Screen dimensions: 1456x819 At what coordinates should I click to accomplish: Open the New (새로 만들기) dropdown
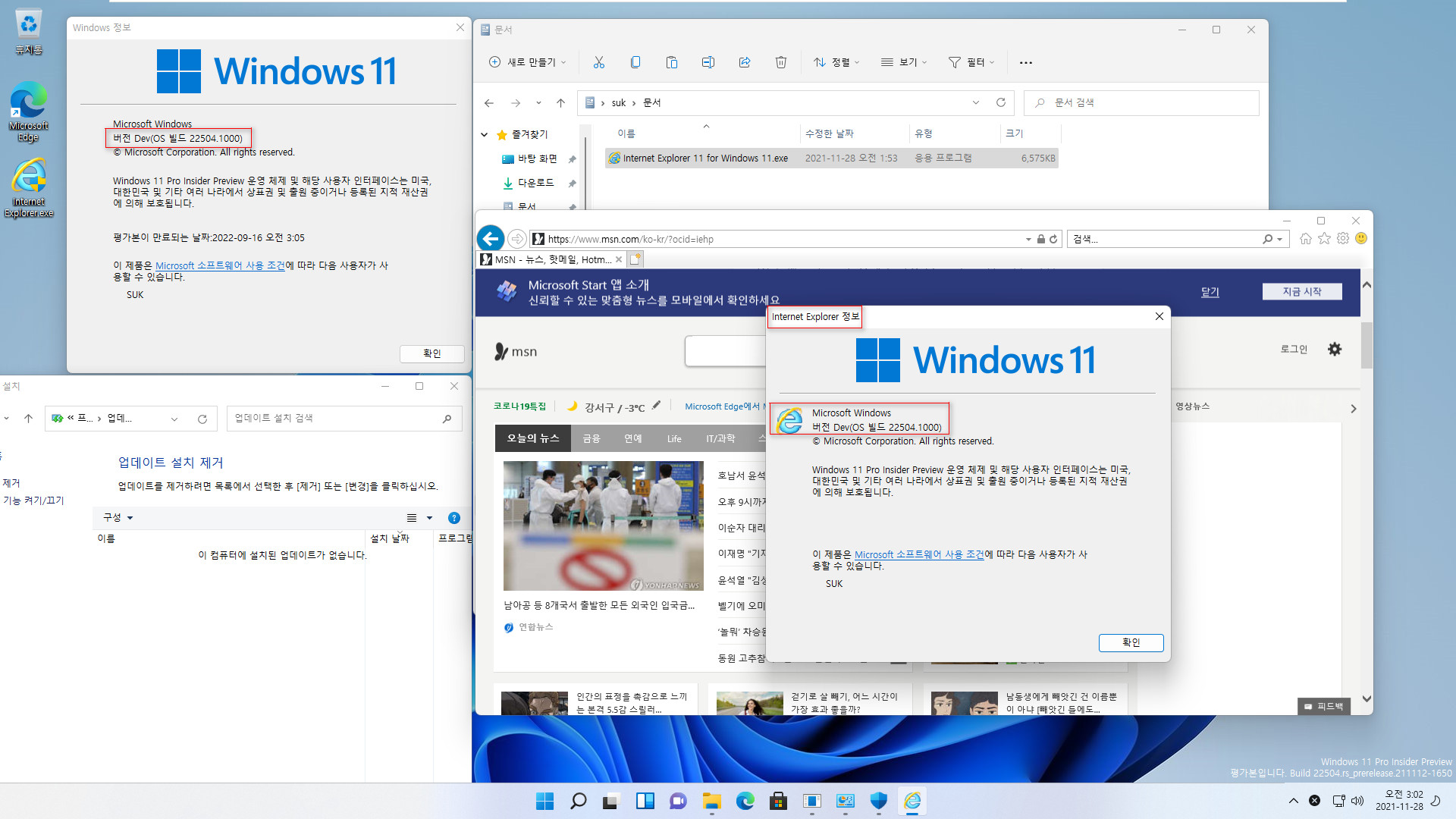(528, 62)
